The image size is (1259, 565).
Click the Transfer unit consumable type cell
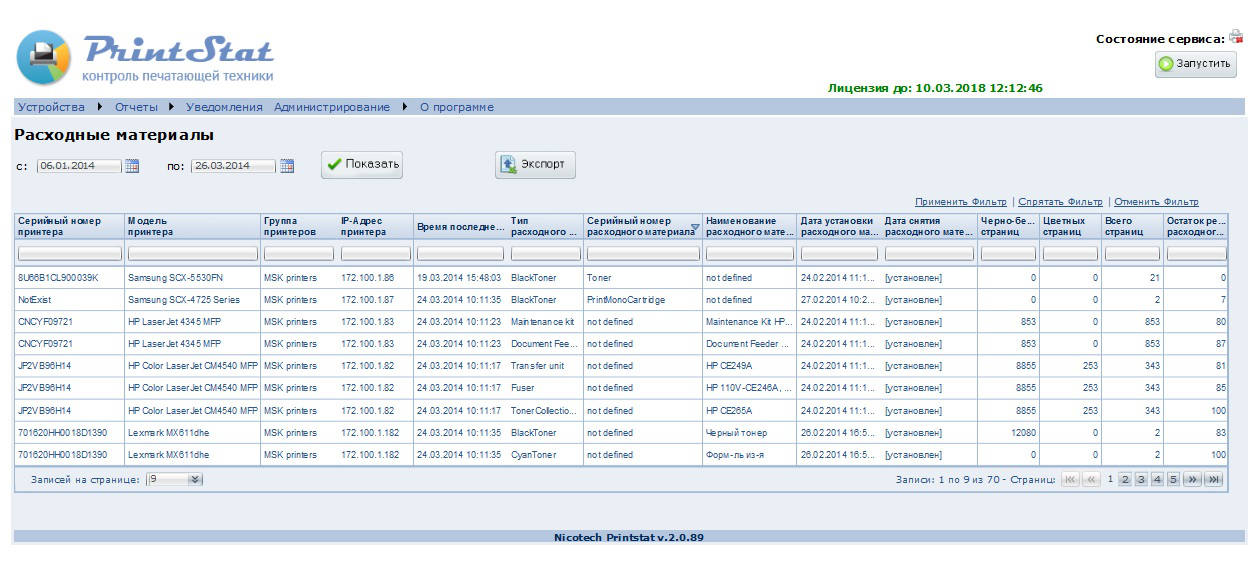[537, 366]
